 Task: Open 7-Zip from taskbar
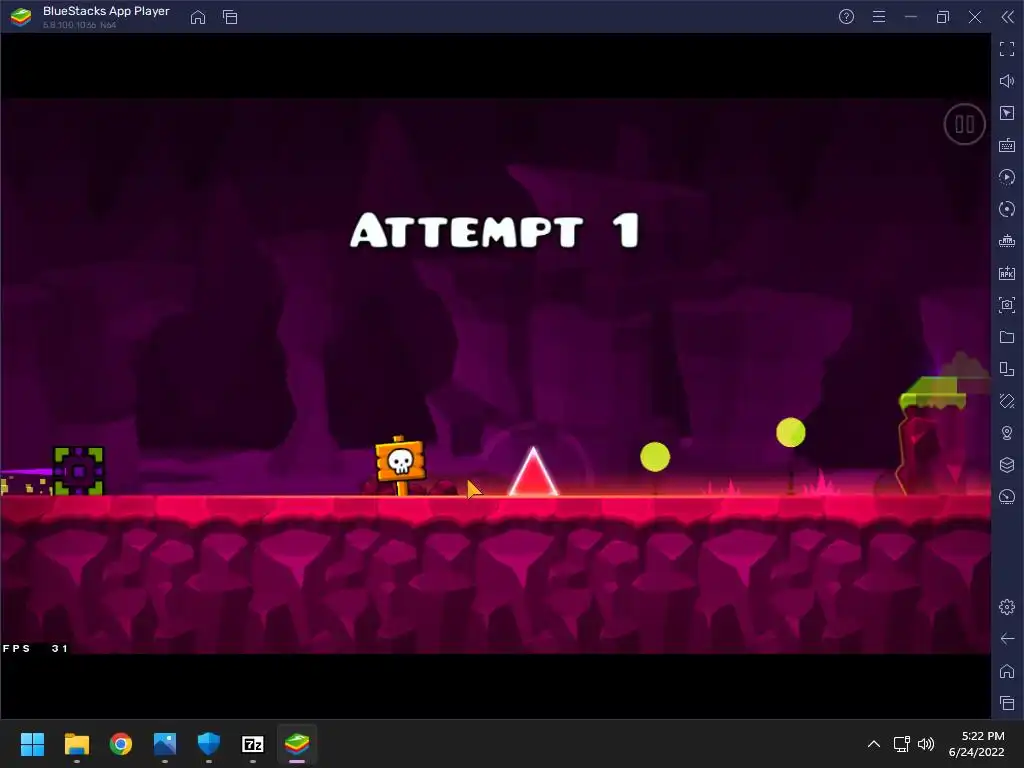[253, 744]
